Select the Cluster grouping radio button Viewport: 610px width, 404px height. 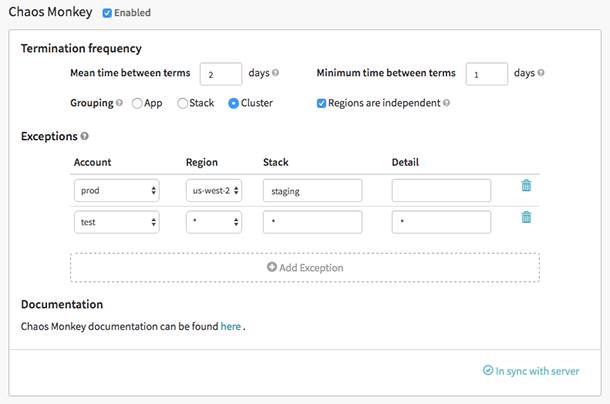(233, 102)
